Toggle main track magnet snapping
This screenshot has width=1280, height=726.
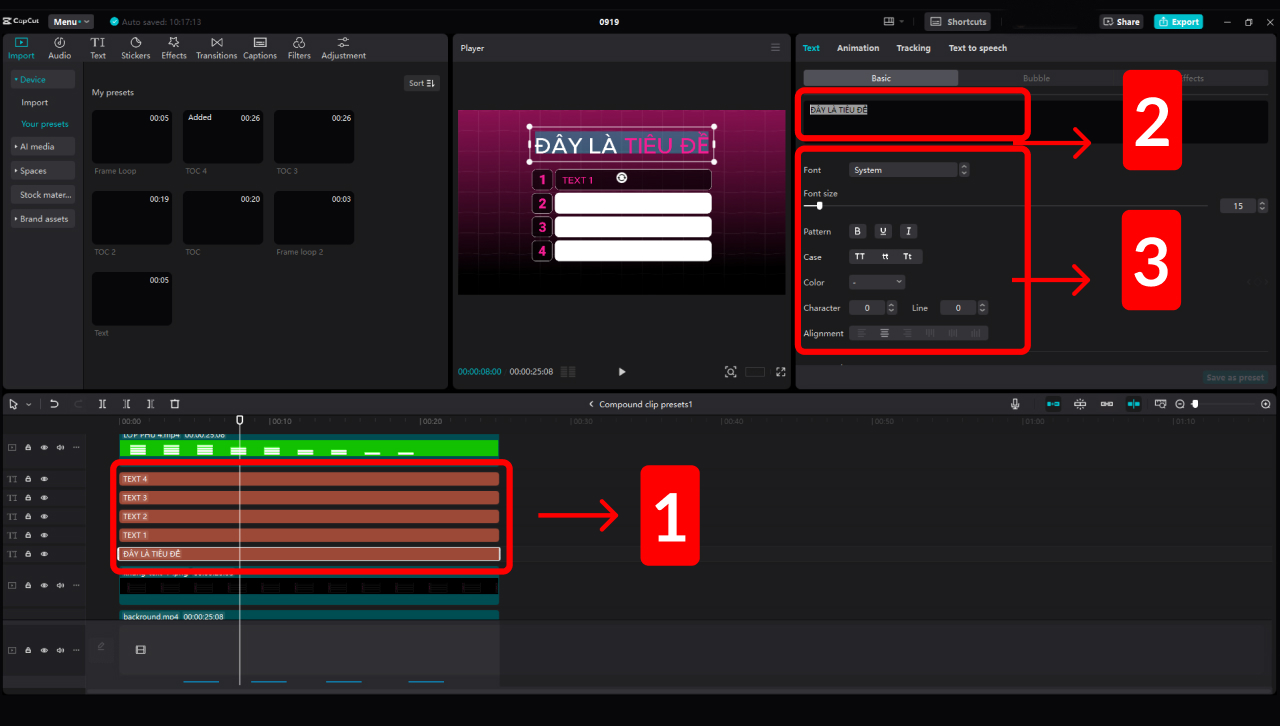point(1053,404)
